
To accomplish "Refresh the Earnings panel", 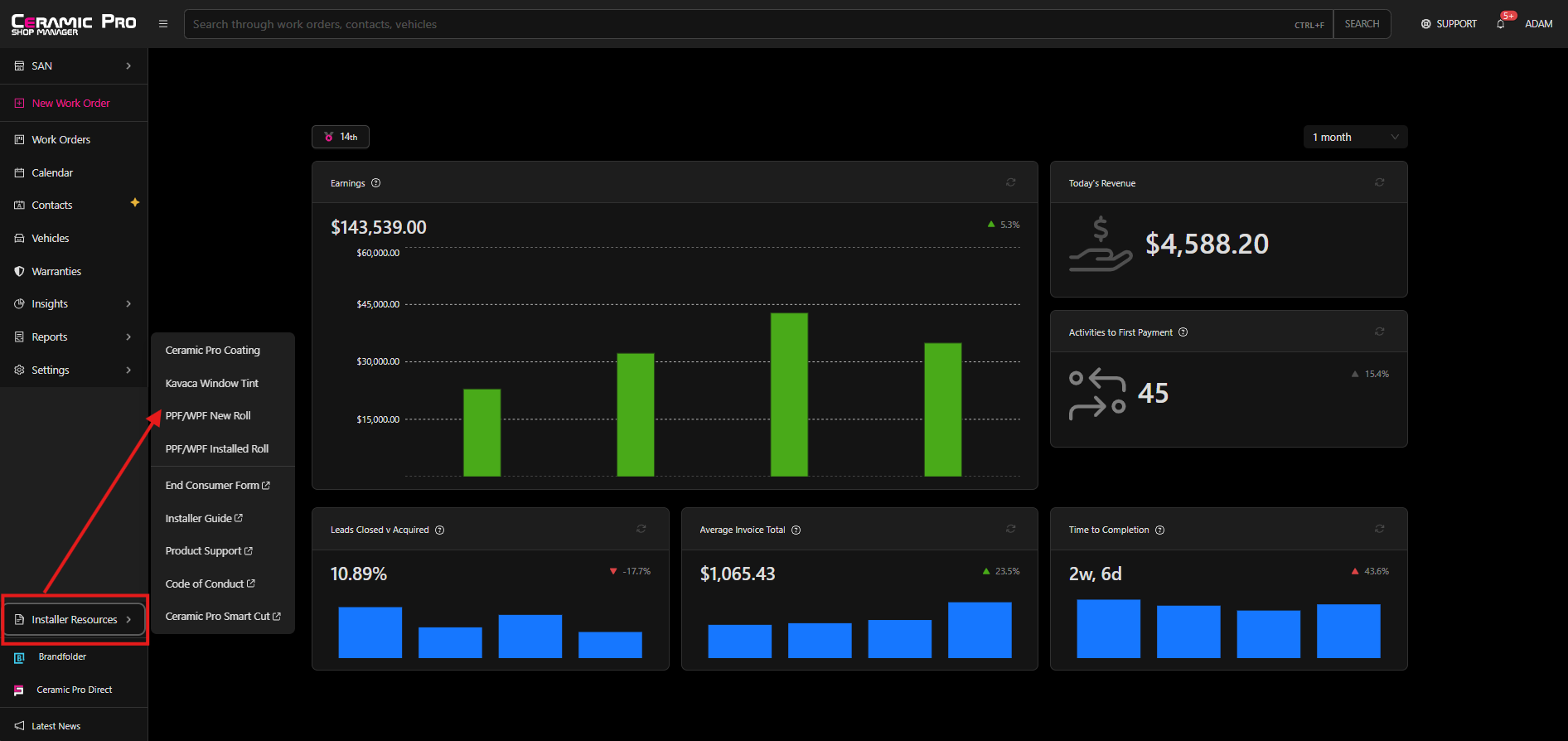I will pos(1010,182).
